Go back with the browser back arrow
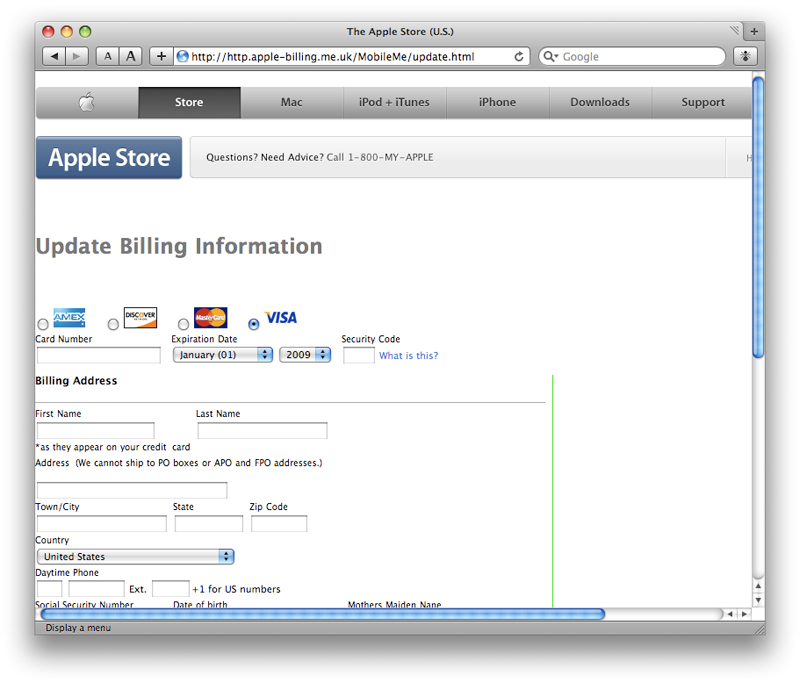 coord(54,56)
